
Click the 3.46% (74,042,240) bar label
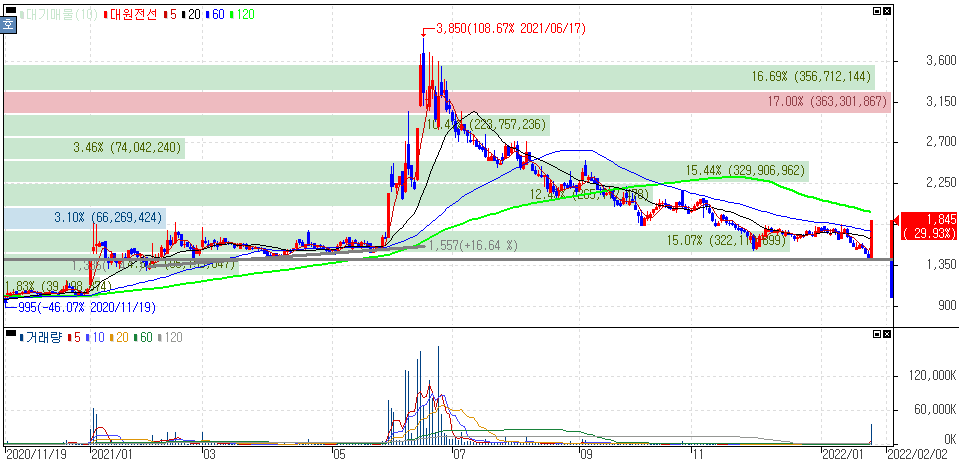coord(127,147)
